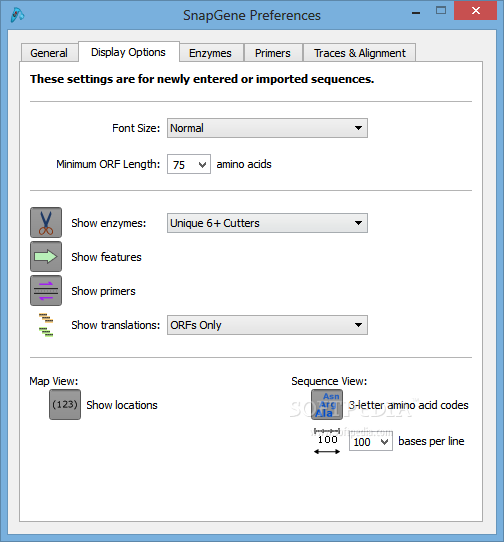Click the amino acids text

244,164
